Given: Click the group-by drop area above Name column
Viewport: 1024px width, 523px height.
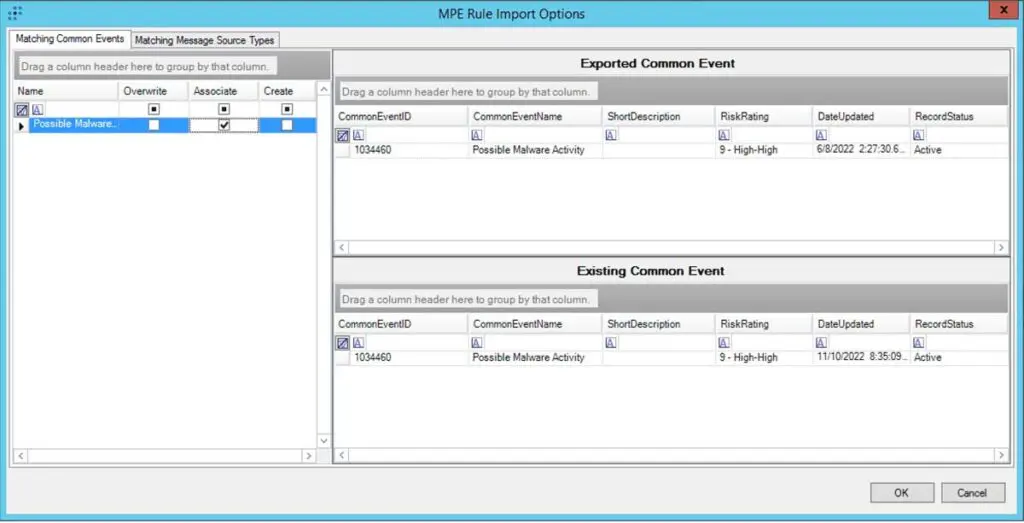Looking at the screenshot, I should tap(172, 66).
